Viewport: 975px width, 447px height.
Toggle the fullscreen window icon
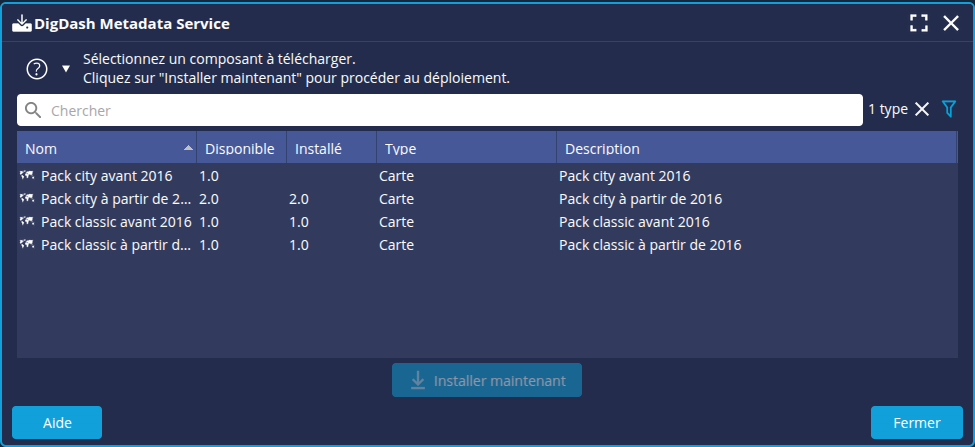[919, 23]
